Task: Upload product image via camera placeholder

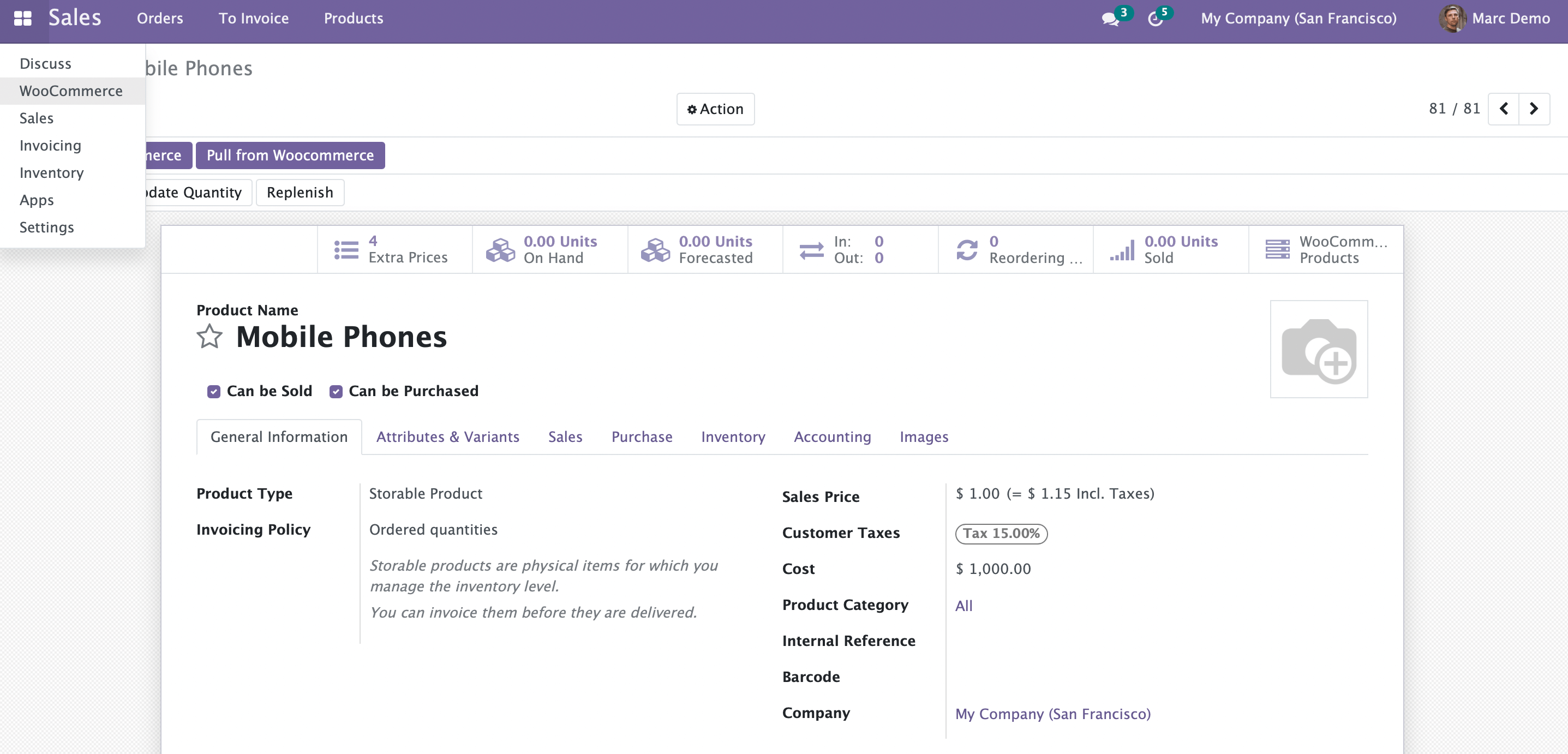Action: [x=1319, y=349]
